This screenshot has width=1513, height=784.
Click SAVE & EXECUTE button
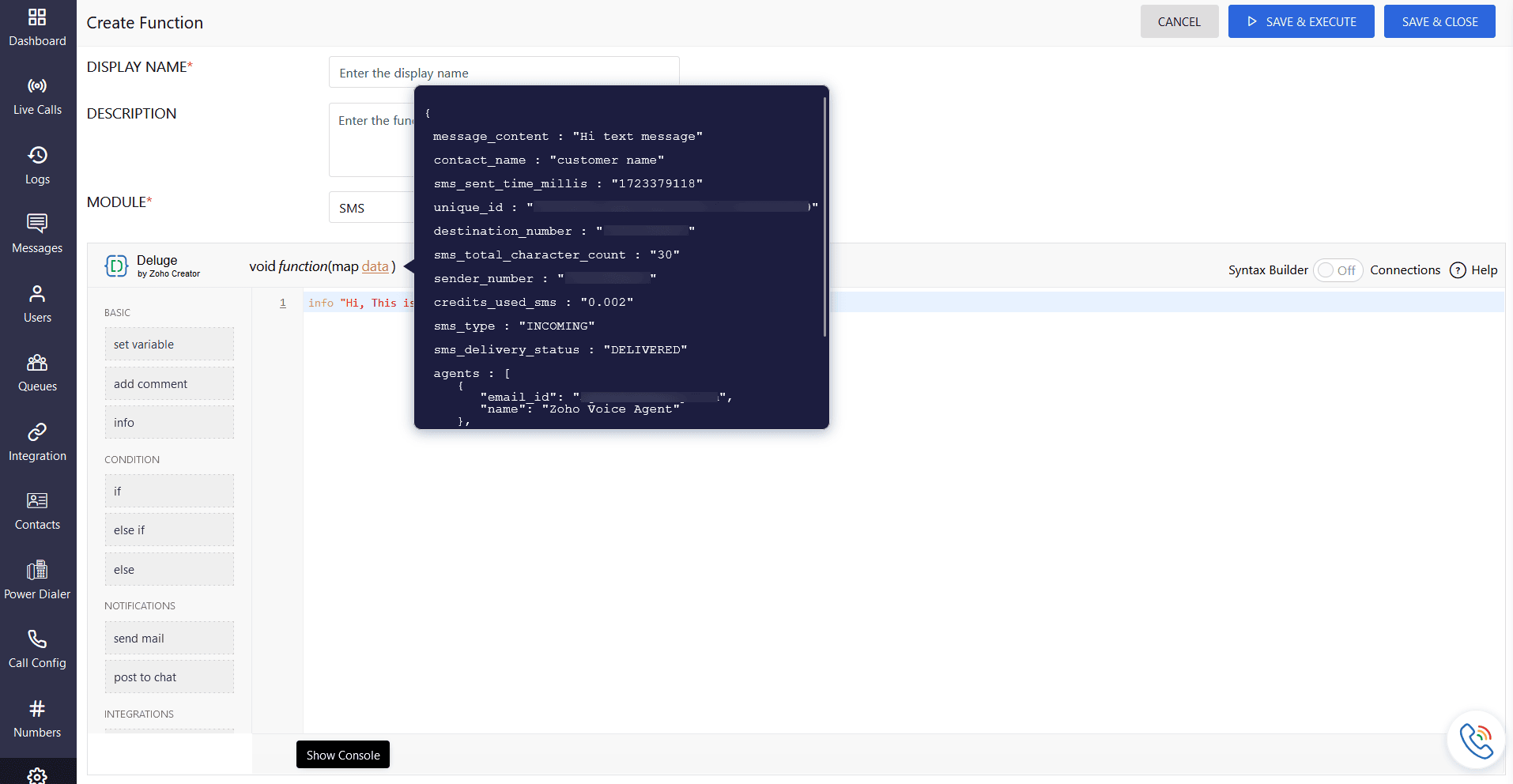click(x=1301, y=21)
